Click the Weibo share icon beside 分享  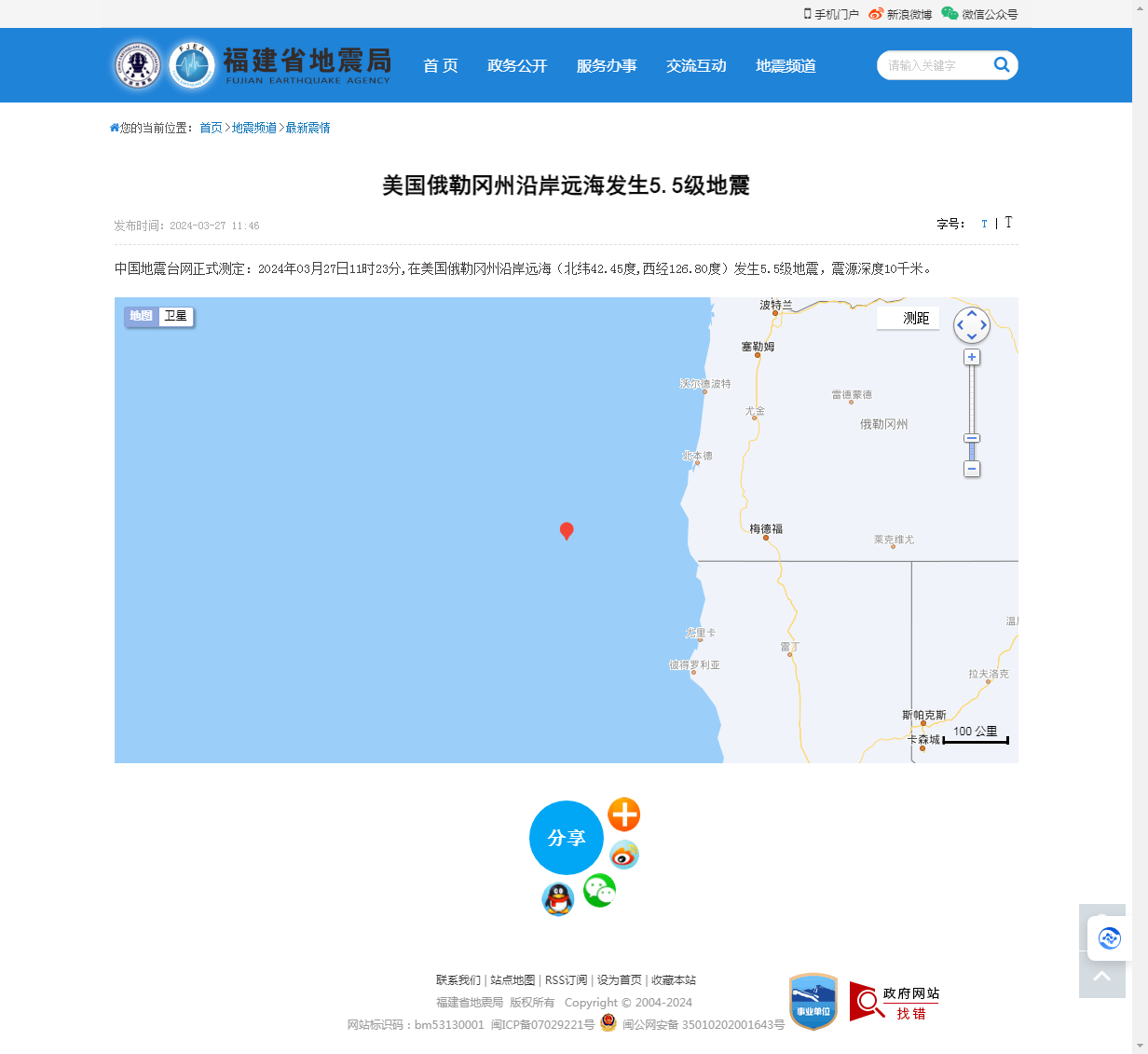(x=623, y=855)
